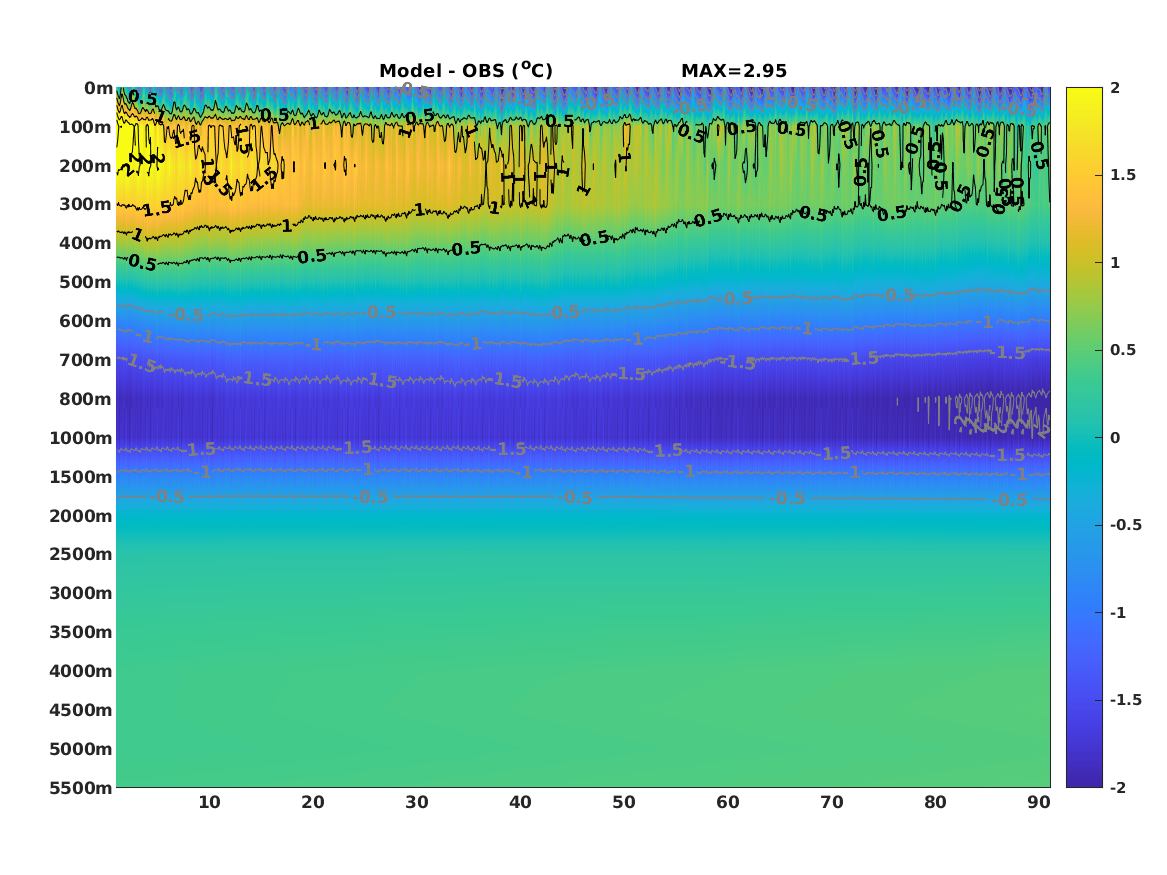Select colorbar tick label "-2"
This screenshot has width=1167, height=875.
coord(1118,787)
